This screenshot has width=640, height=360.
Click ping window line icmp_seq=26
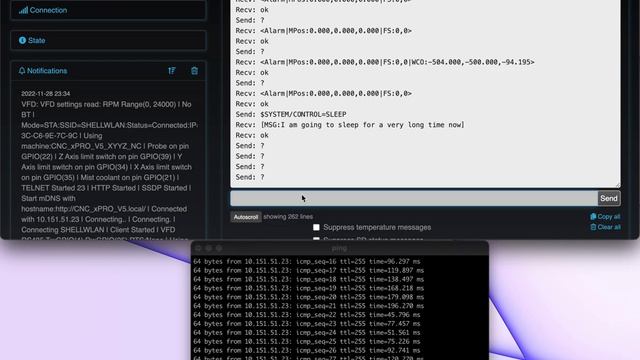coord(307,350)
